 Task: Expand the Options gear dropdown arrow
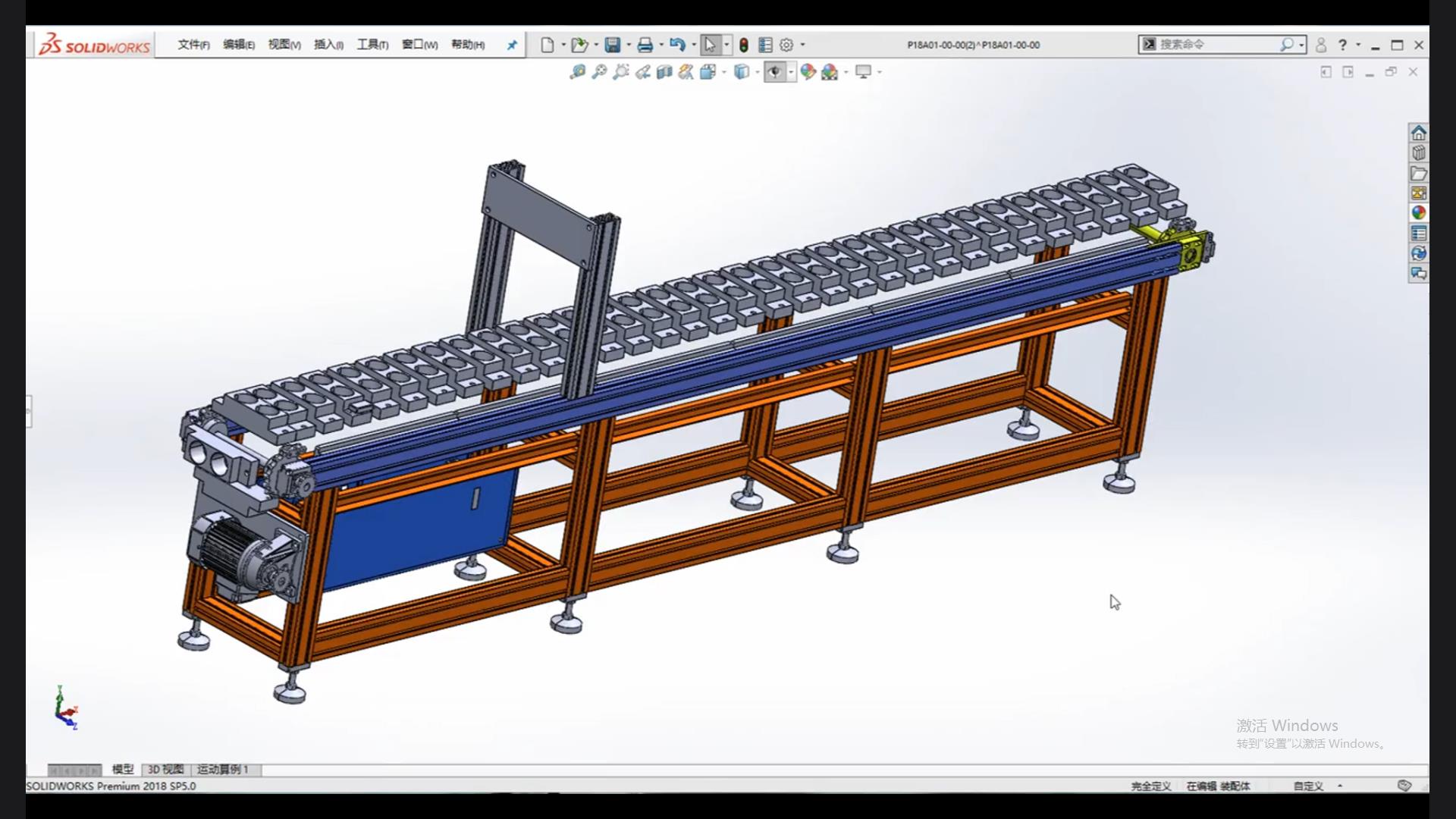[803, 45]
